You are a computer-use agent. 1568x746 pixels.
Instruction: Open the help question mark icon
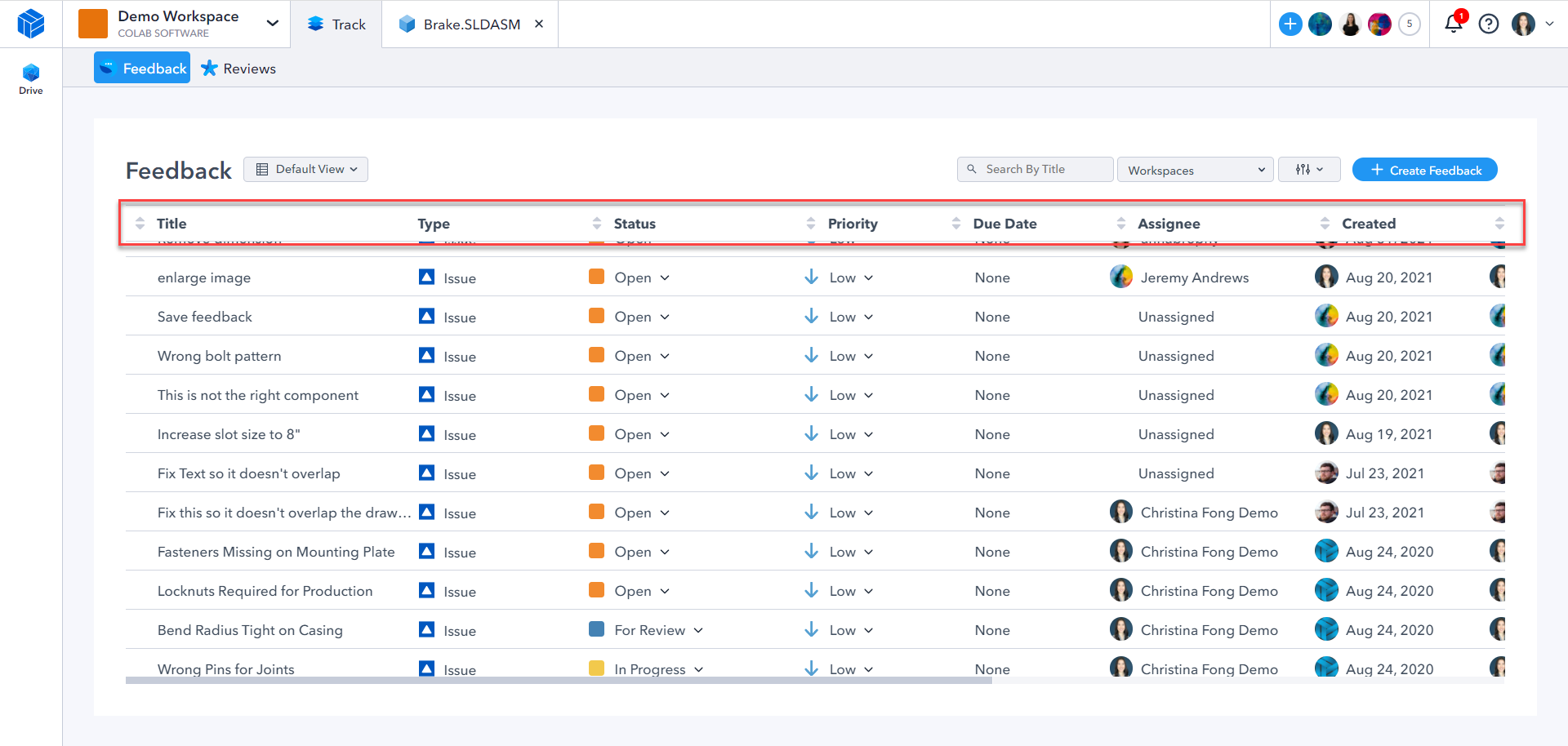pyautogui.click(x=1489, y=24)
